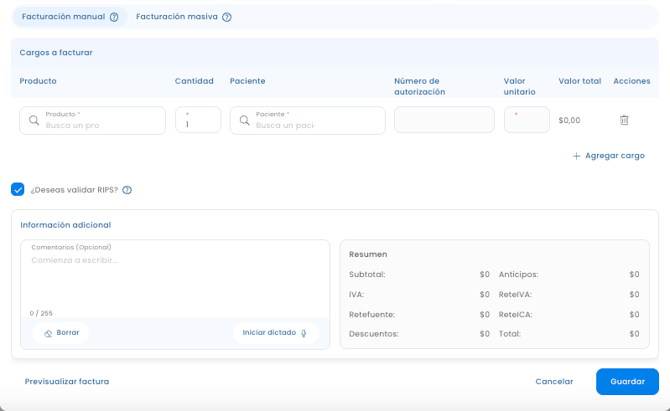Image resolution: width=670 pixels, height=411 pixels.
Task: Switch to the Facturación masiva tab
Action: (x=175, y=17)
